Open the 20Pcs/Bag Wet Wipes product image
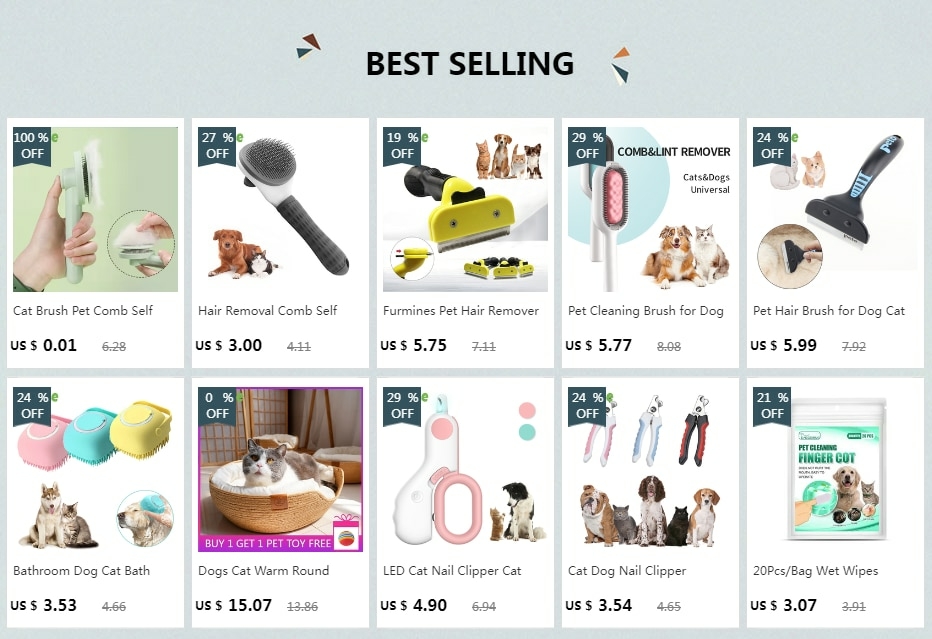932x639 pixels. point(835,470)
